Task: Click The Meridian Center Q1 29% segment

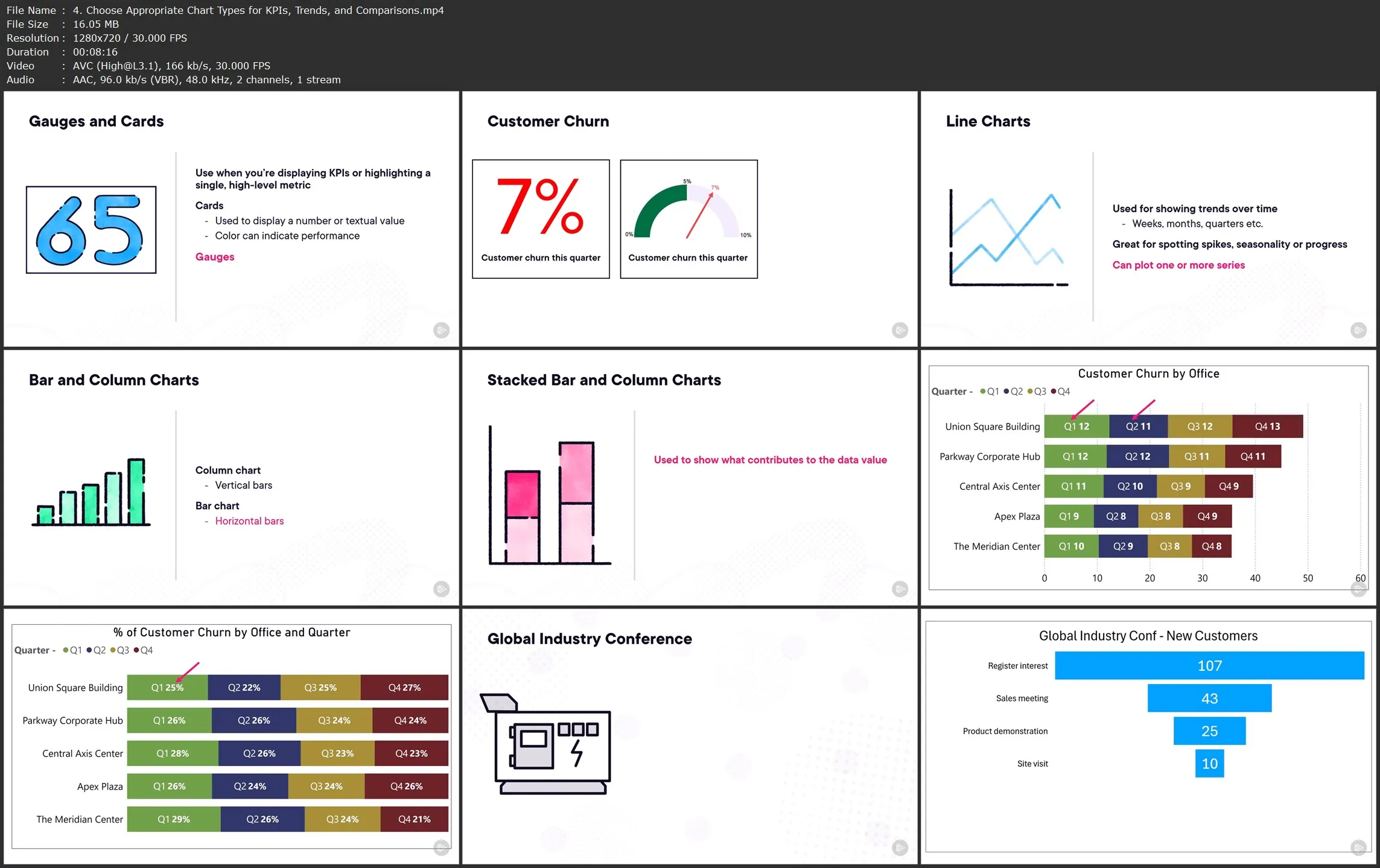Action: point(173,819)
